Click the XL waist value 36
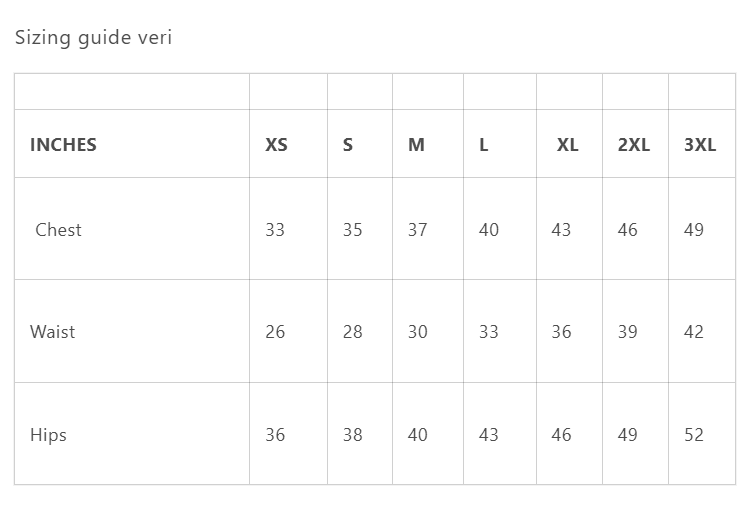This screenshot has height=517, width=752. (562, 332)
